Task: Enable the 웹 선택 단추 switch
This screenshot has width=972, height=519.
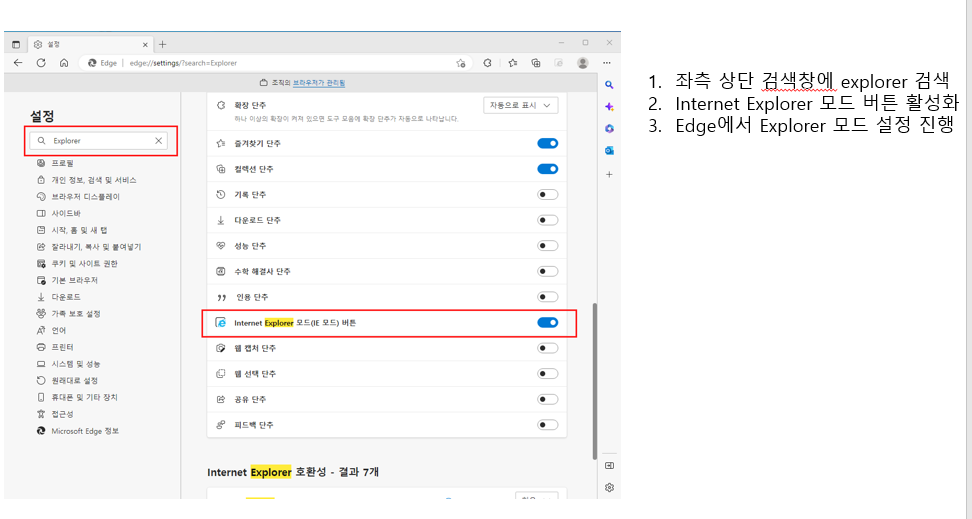Action: pyautogui.click(x=547, y=374)
